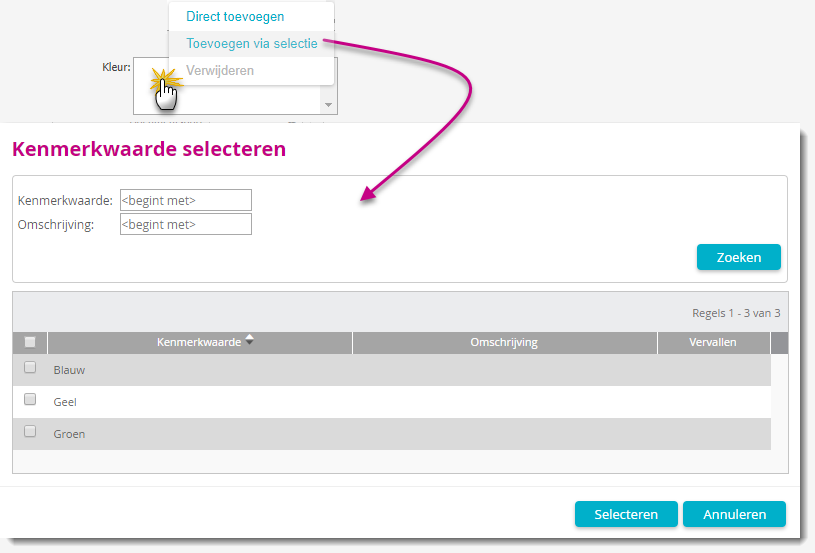Dismiss the dialog with Annuleren
This screenshot has height=553, width=815.
[x=734, y=514]
